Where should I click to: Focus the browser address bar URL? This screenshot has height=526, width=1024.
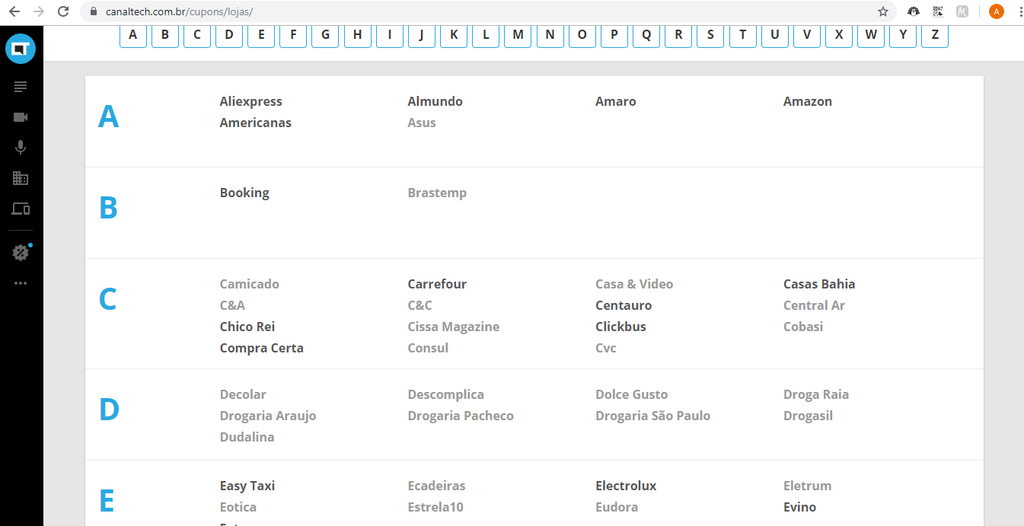tap(488, 11)
